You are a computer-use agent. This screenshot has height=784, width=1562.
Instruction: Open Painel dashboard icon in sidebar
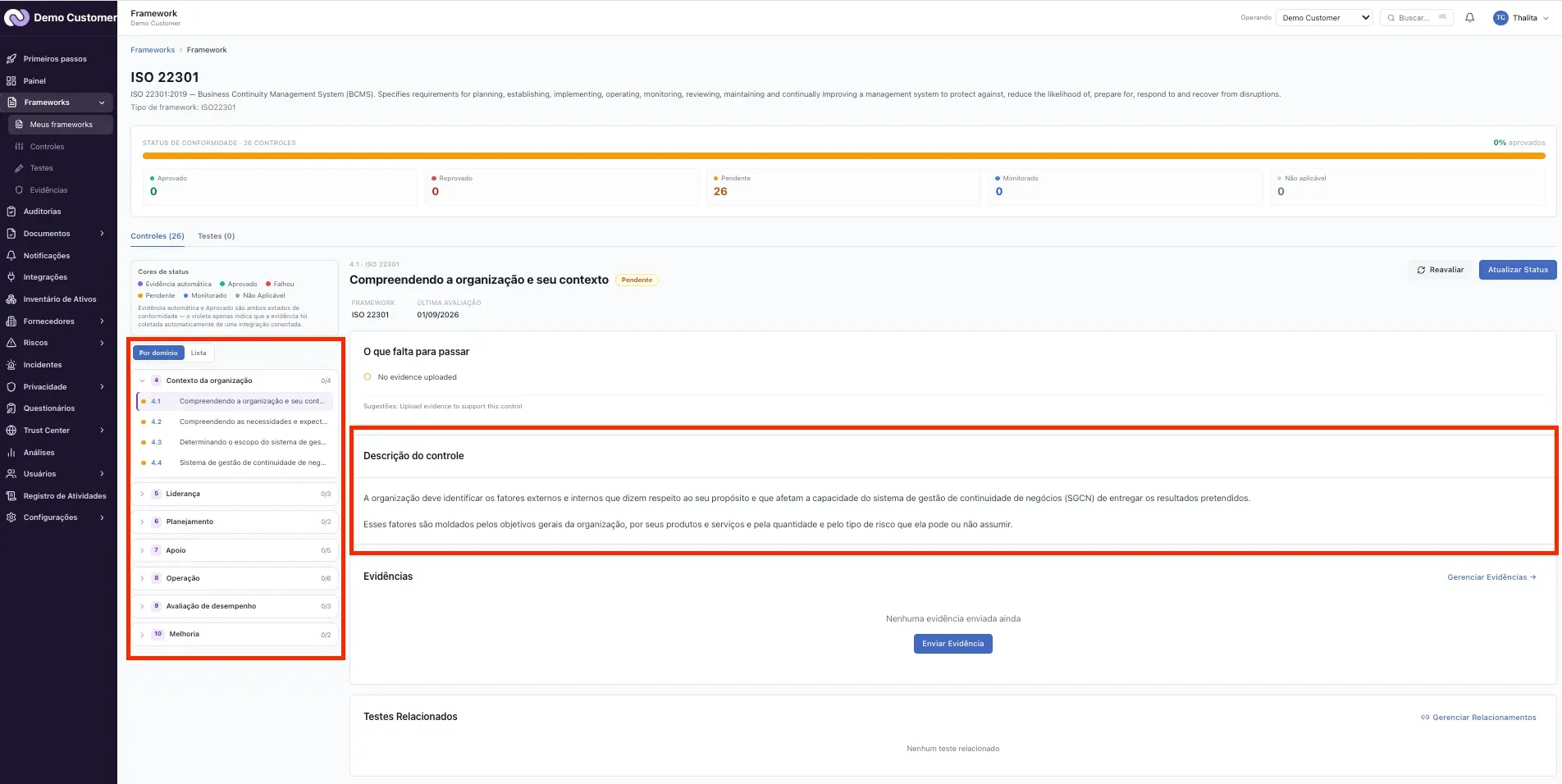(x=11, y=80)
